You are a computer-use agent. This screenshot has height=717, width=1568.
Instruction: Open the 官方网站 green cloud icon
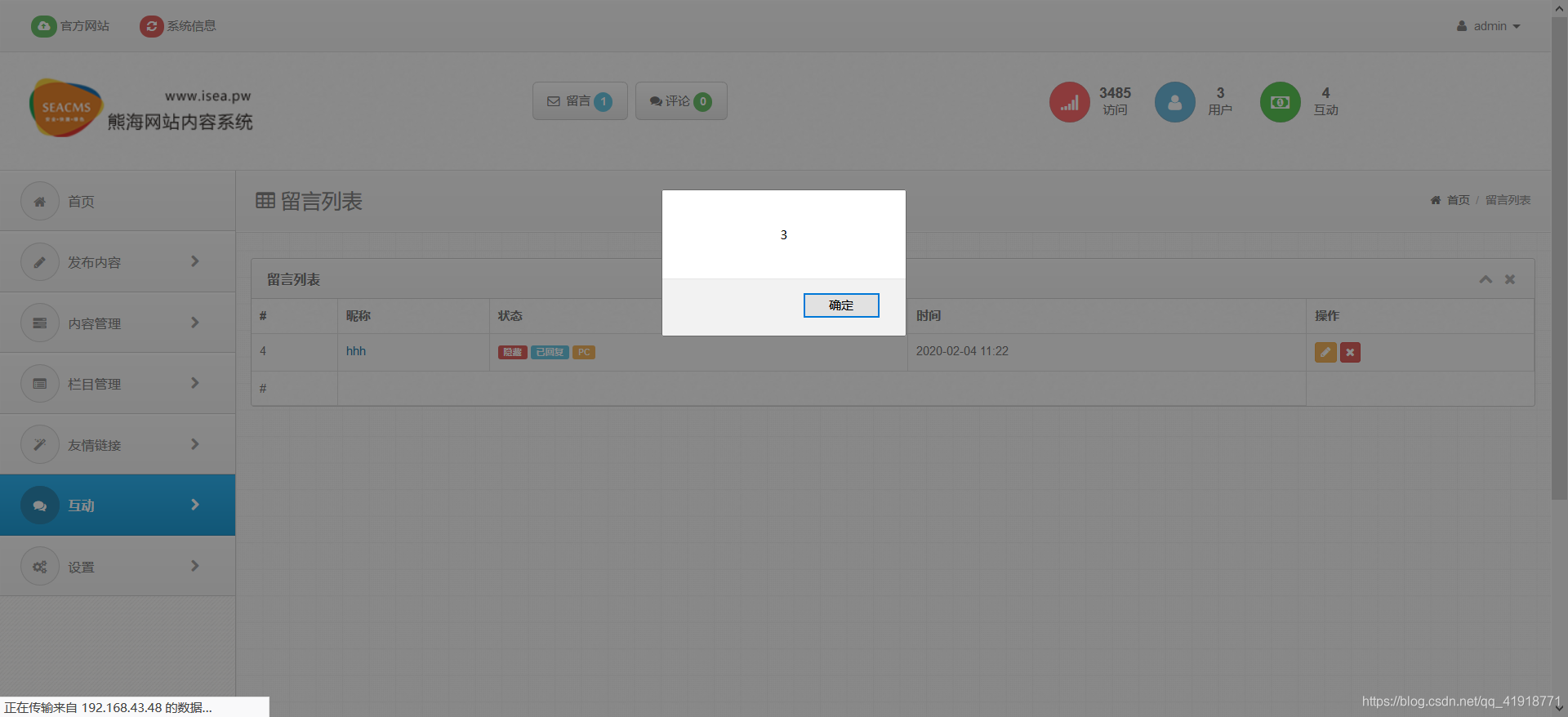[x=44, y=26]
